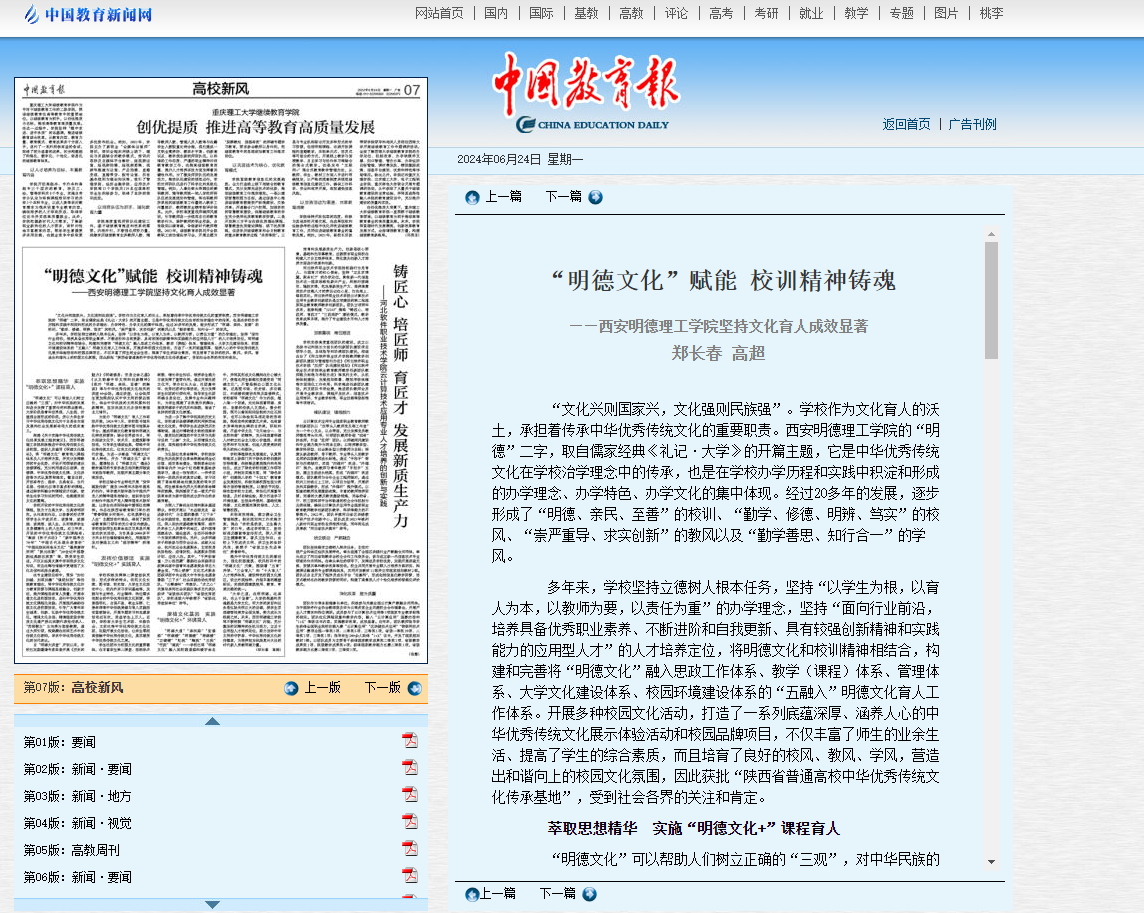
Task: Open 基教 navigation item
Action: [586, 13]
